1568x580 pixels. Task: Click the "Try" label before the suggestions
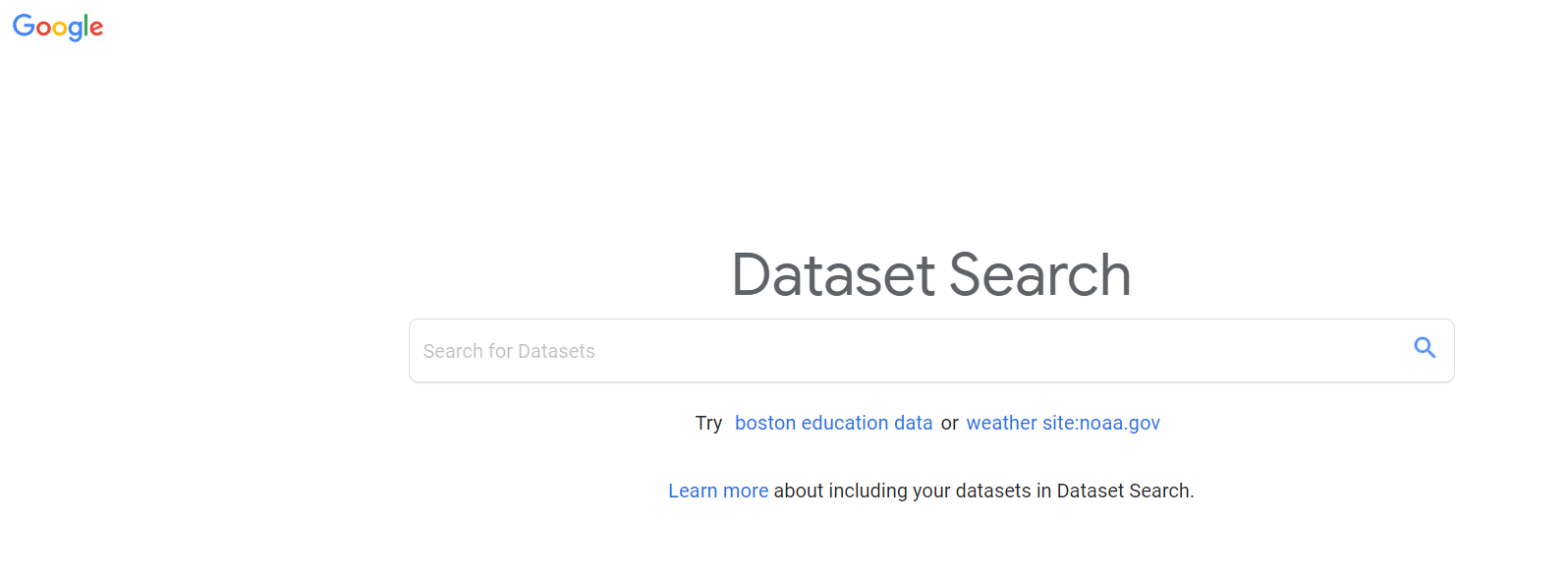tap(708, 423)
